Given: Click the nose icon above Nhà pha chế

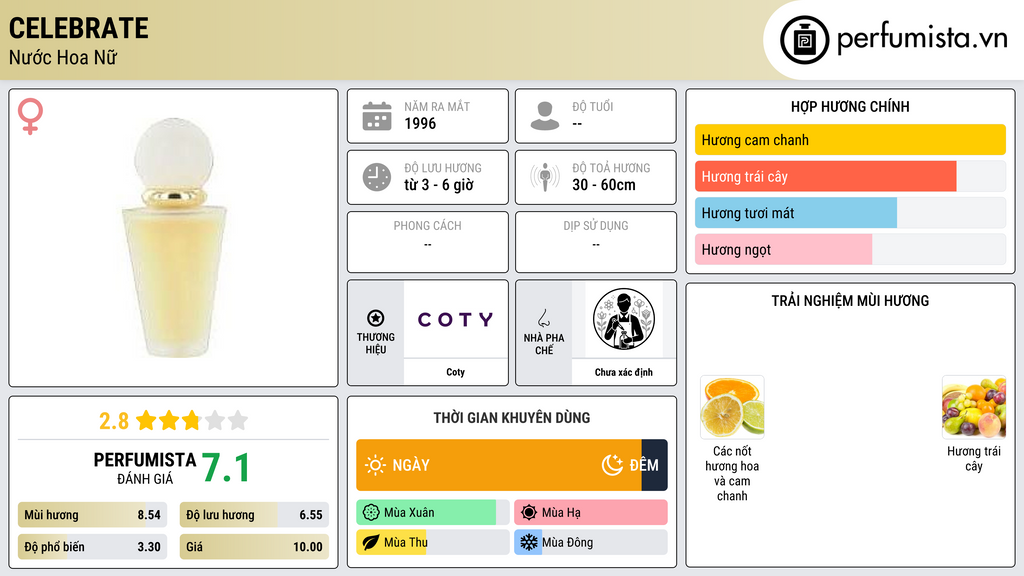Looking at the screenshot, I should pyautogui.click(x=543, y=318).
